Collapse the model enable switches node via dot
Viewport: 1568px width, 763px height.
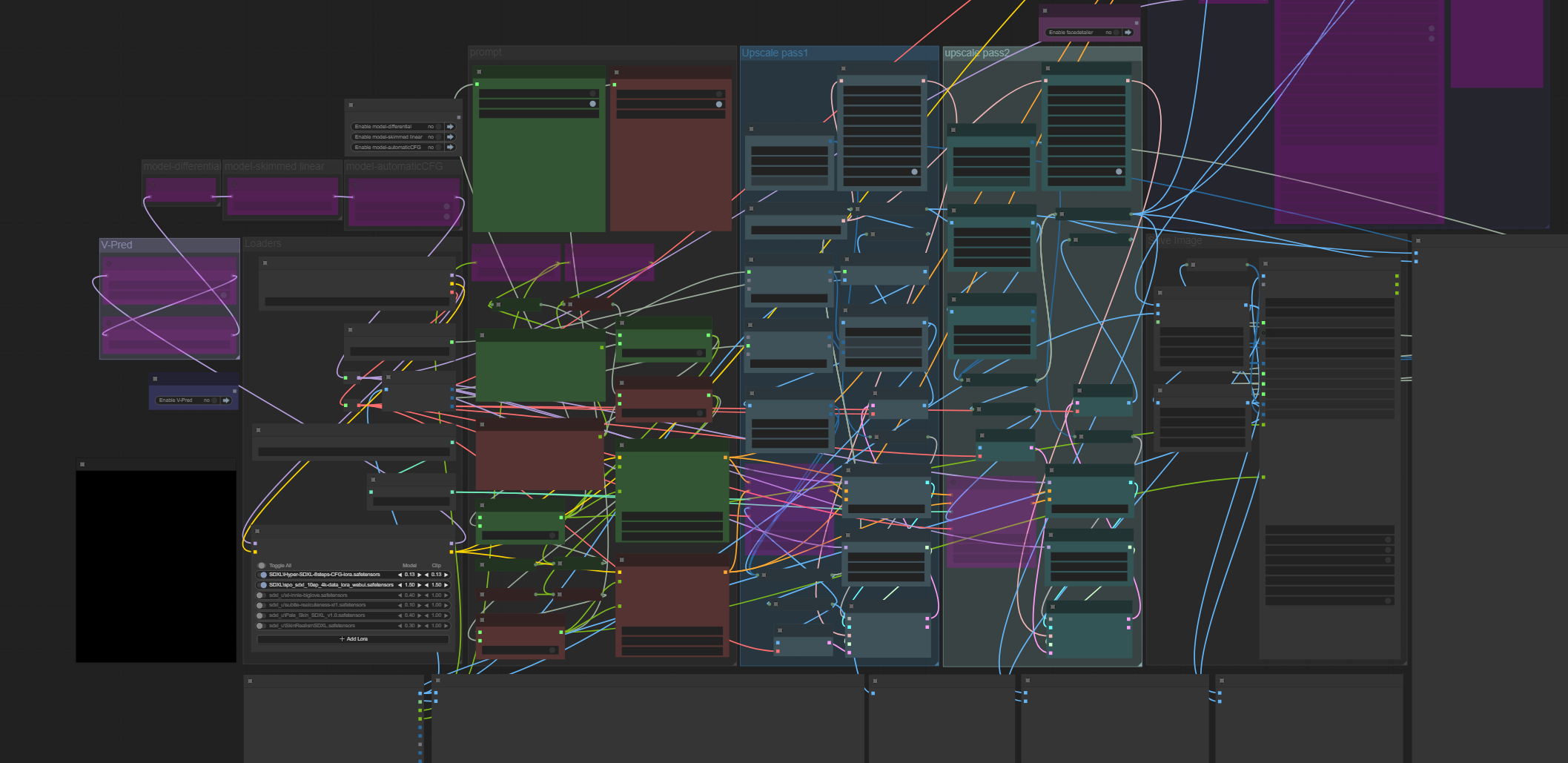pyautogui.click(x=351, y=105)
